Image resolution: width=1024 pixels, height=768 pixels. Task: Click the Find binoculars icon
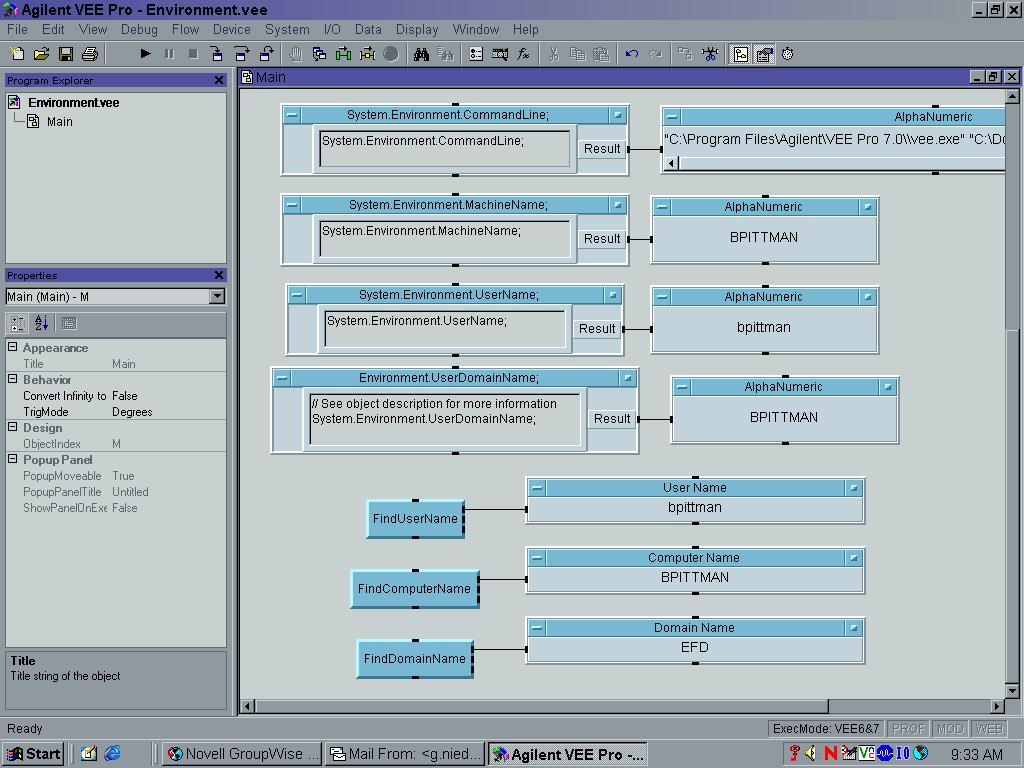click(421, 54)
